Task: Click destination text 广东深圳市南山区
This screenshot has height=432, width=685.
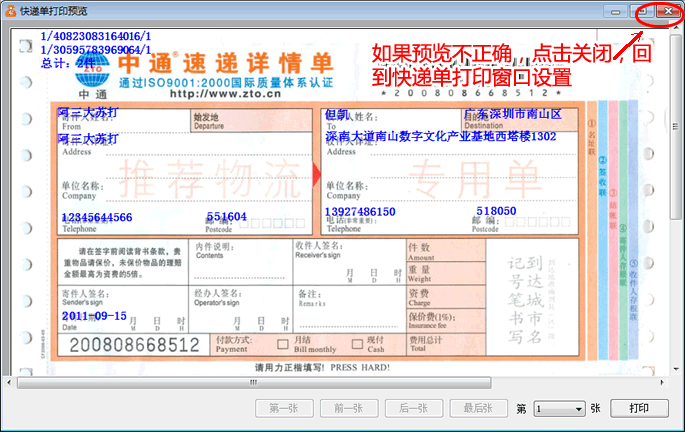Action: (x=512, y=114)
